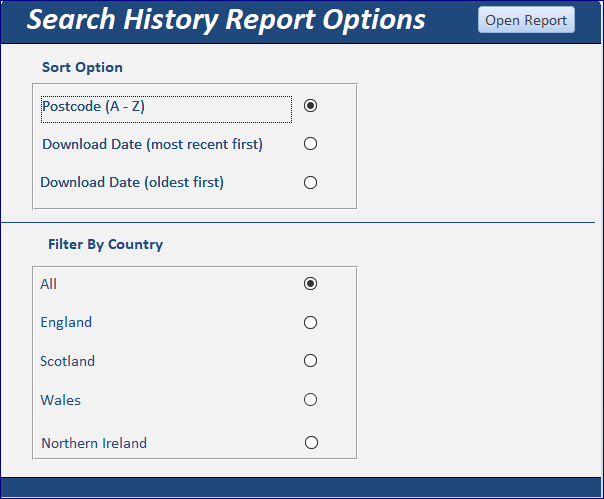The height and width of the screenshot is (499, 604).
Task: Click the Download Date (most recent first) label
Action: point(152,144)
